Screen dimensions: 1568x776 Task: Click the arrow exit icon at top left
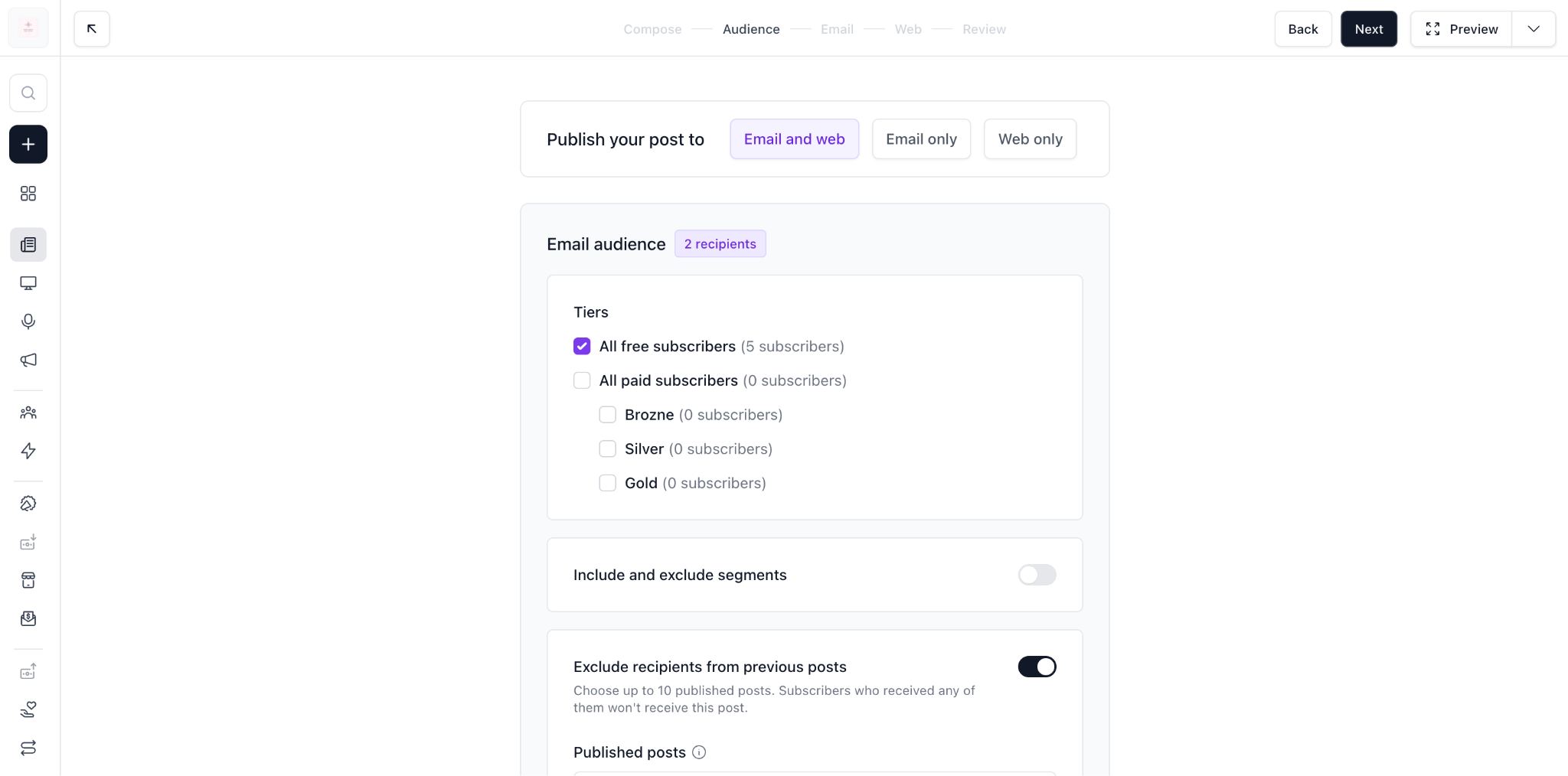pos(92,29)
